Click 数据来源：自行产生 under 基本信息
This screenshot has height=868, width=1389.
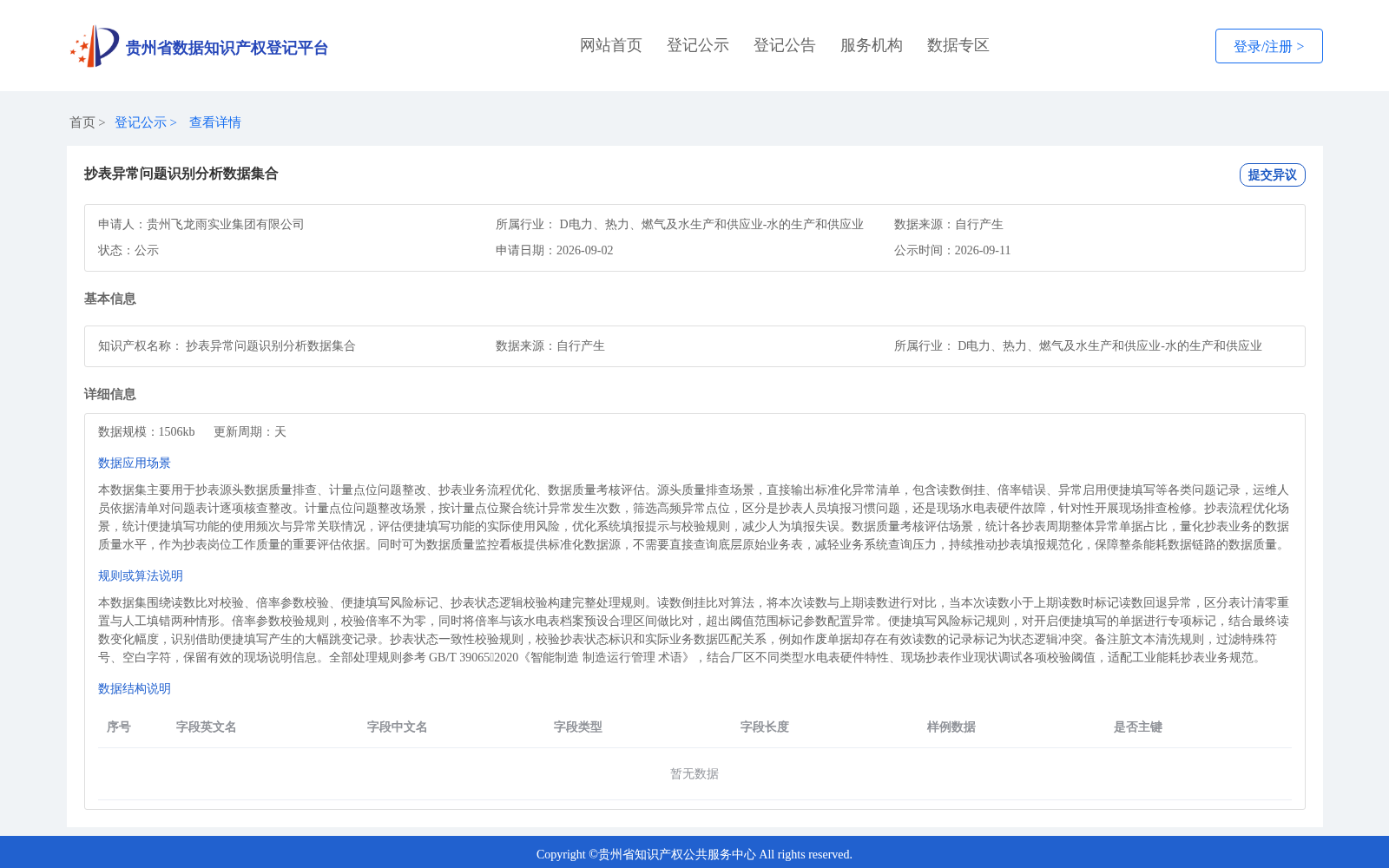[x=550, y=345]
